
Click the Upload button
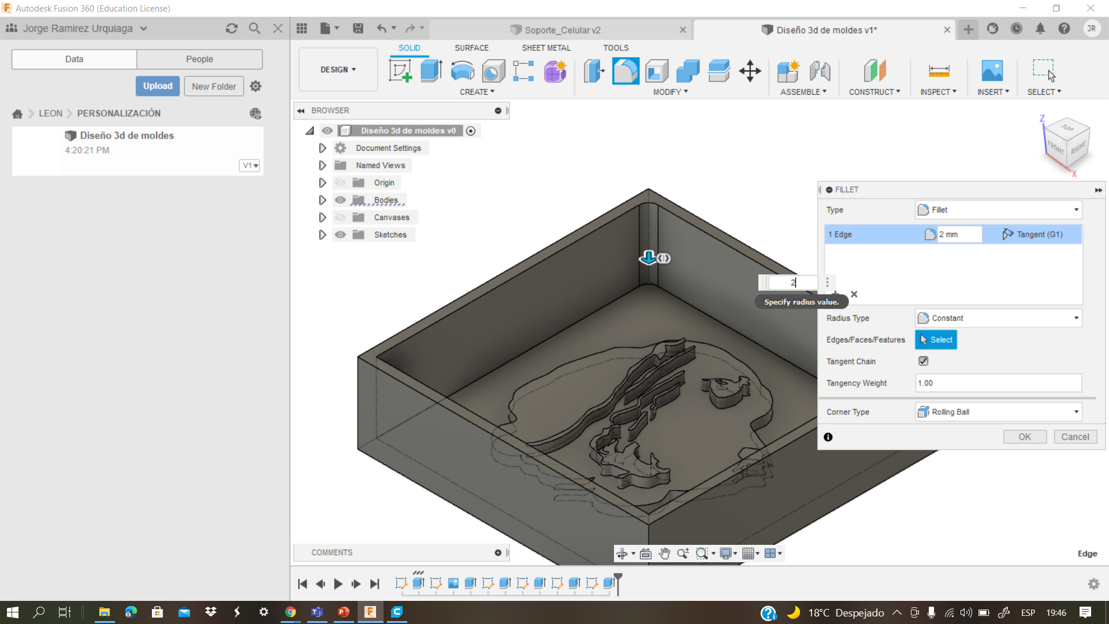[157, 86]
